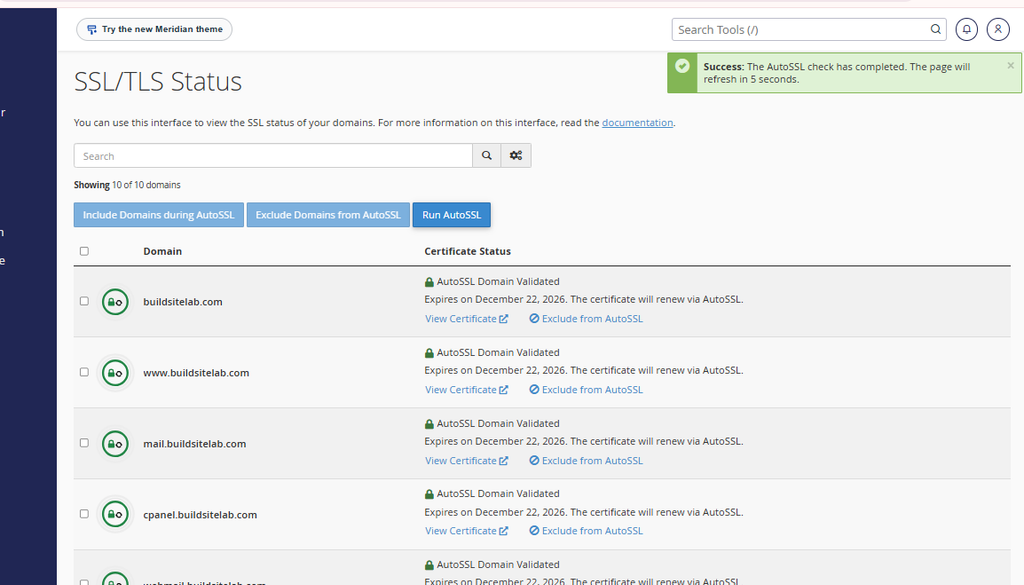Click the Domain column header
This screenshot has height=585, width=1024.
click(163, 251)
